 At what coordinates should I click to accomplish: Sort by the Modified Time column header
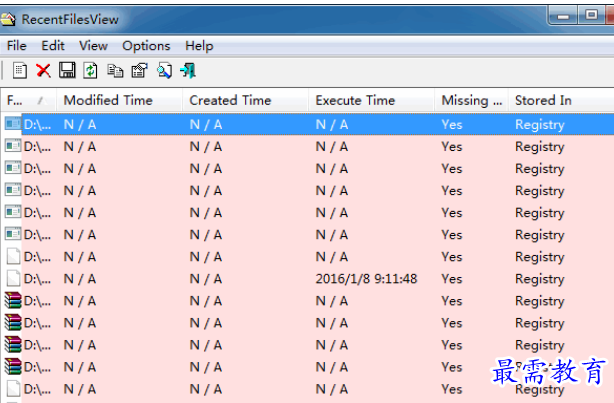(x=120, y=101)
